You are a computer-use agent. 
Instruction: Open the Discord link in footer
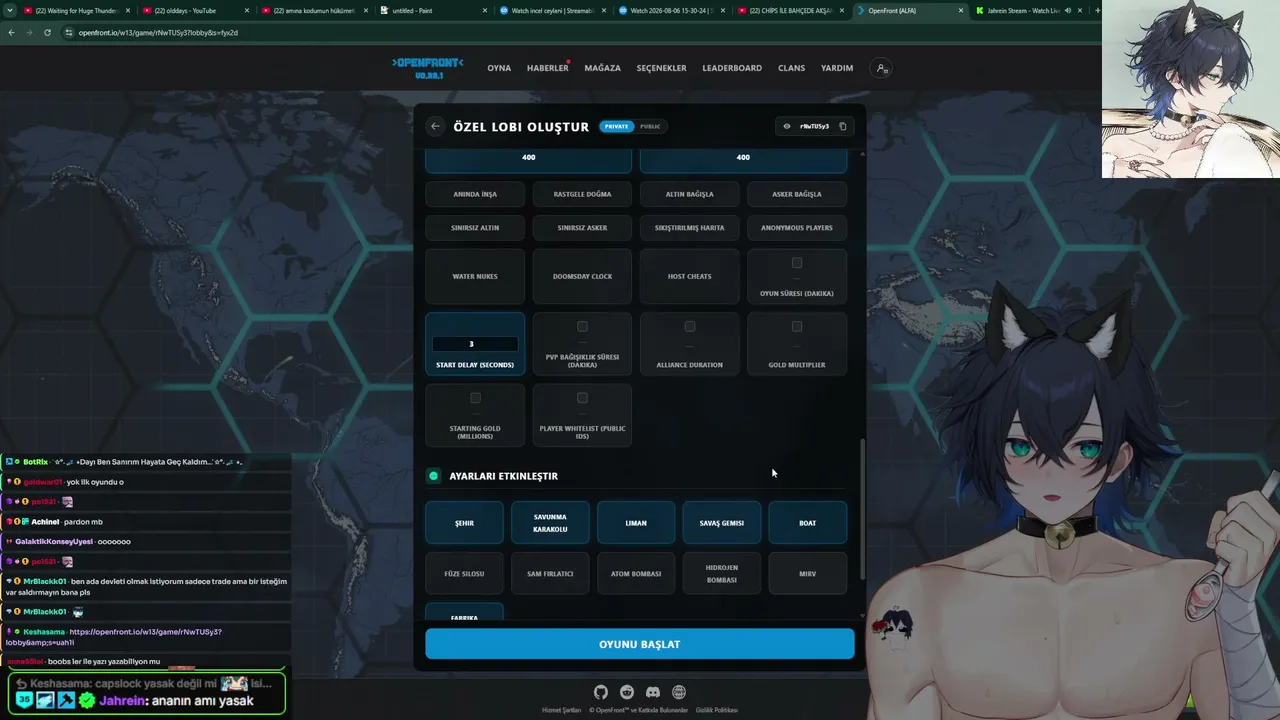pos(653,692)
